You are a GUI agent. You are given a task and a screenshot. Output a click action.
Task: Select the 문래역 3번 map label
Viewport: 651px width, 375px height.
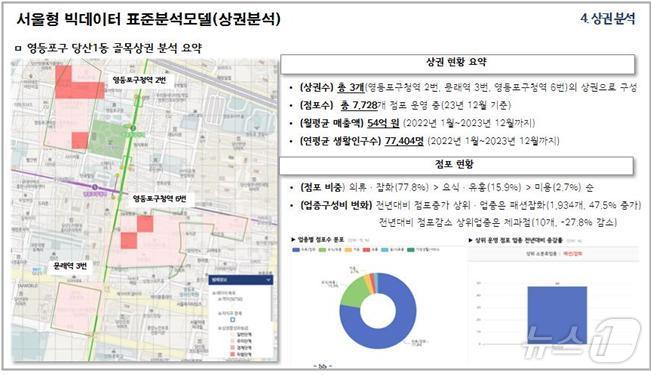[70, 265]
